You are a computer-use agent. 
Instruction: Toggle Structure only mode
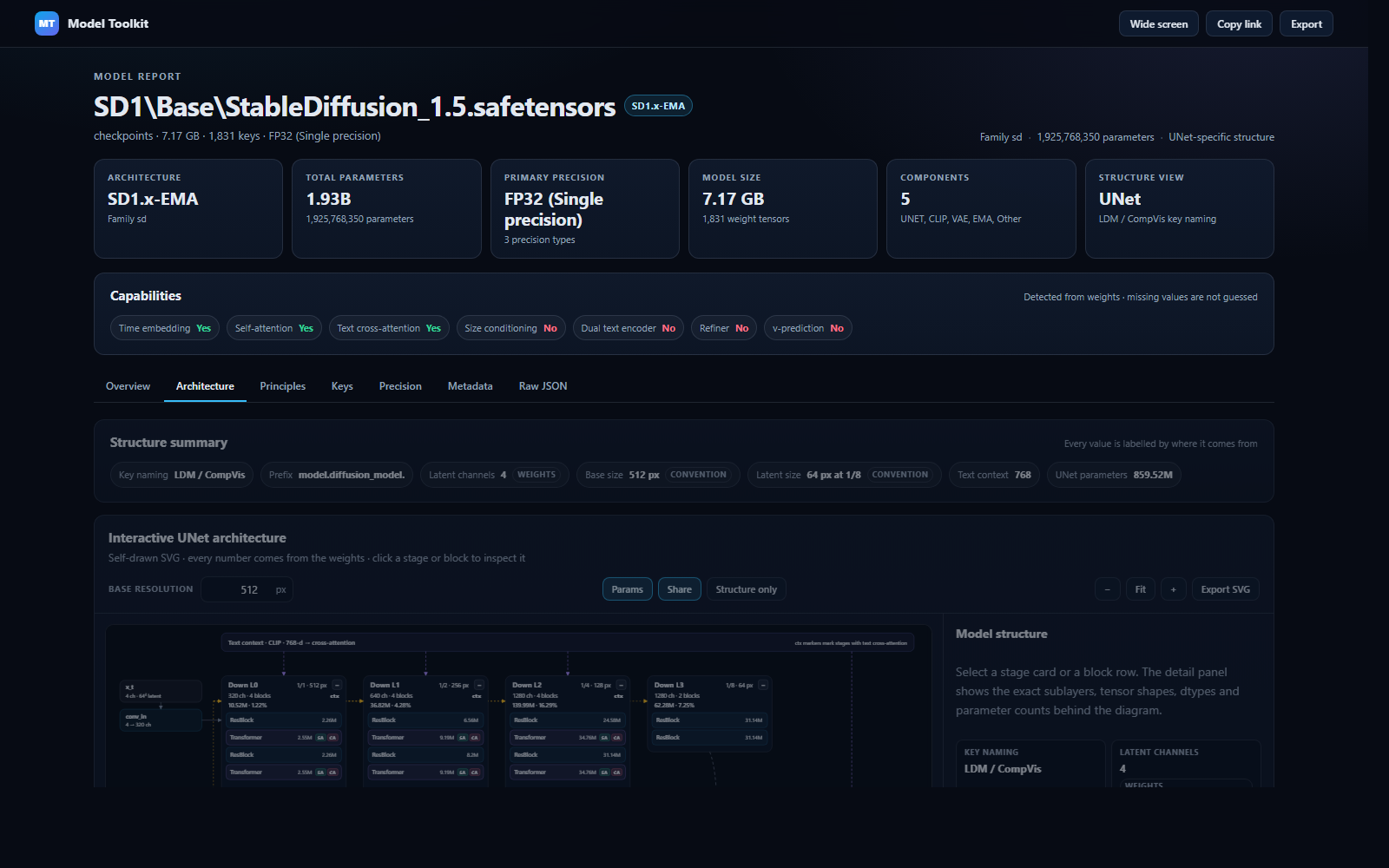[x=746, y=589]
